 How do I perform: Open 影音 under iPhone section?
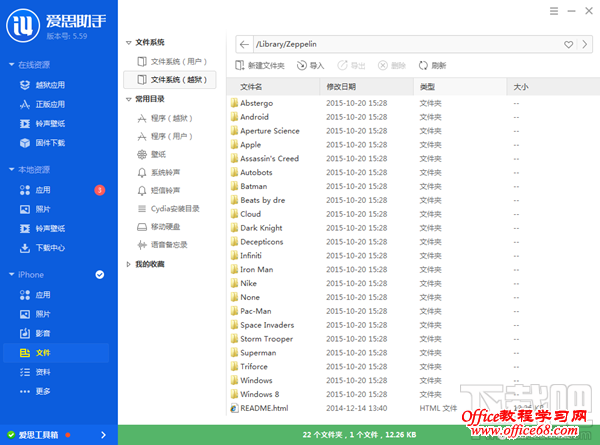pyautogui.click(x=35, y=333)
